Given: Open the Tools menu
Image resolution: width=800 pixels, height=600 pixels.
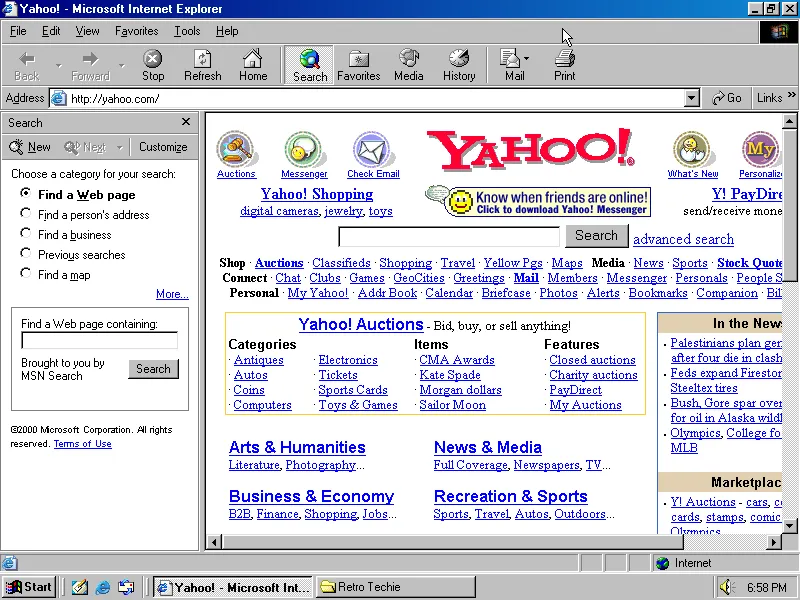Looking at the screenshot, I should pos(186,30).
